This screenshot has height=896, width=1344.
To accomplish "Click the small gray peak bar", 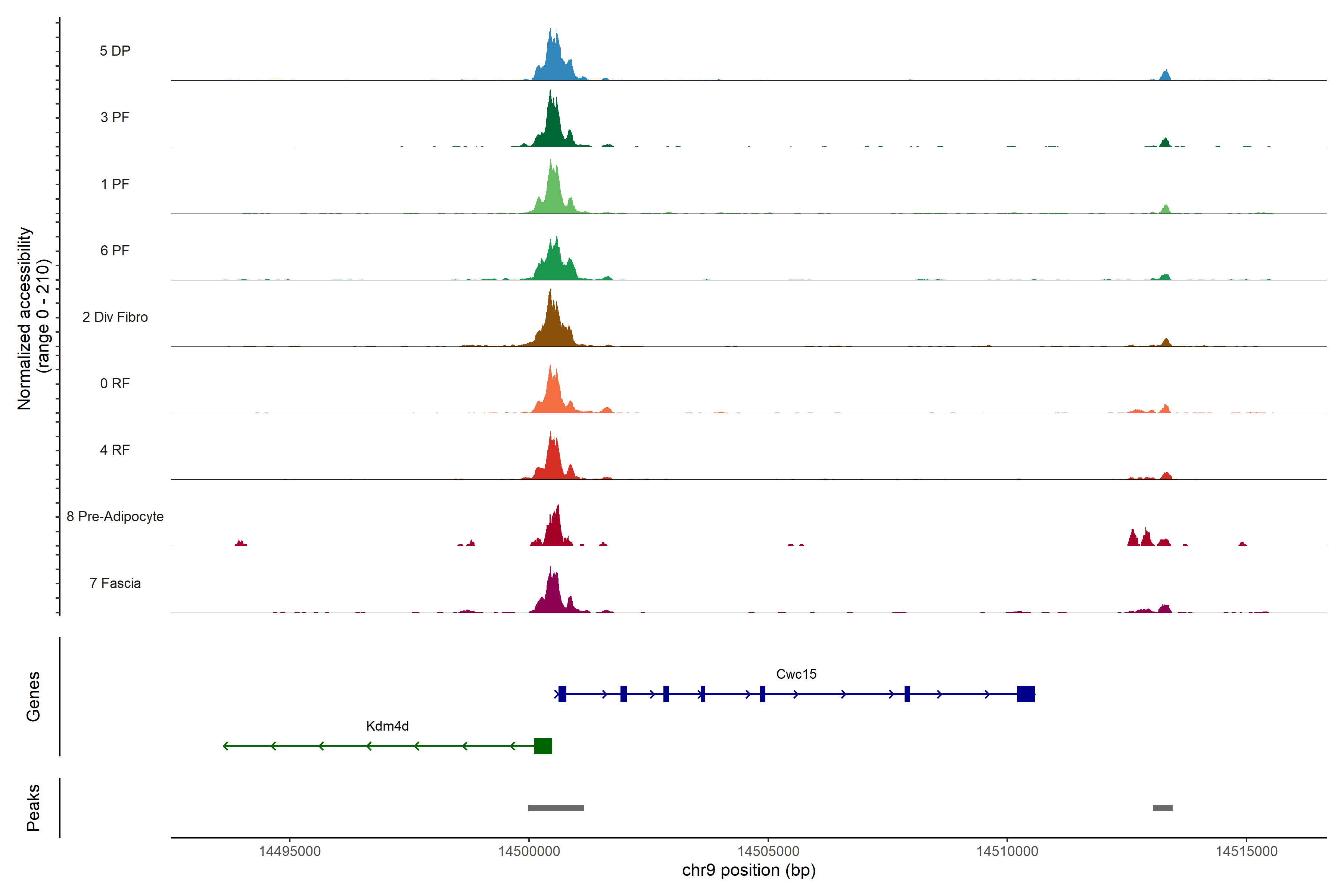I will click(1162, 808).
